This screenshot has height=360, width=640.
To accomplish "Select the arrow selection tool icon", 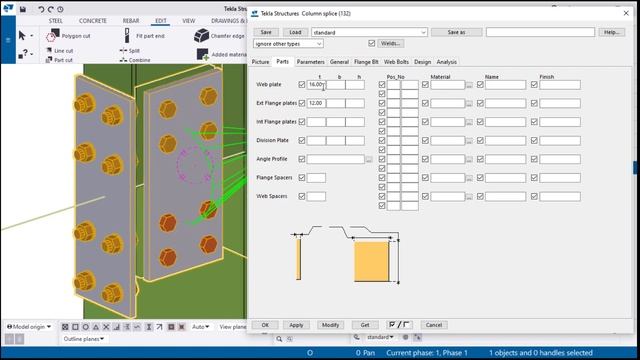I will coord(22,36).
